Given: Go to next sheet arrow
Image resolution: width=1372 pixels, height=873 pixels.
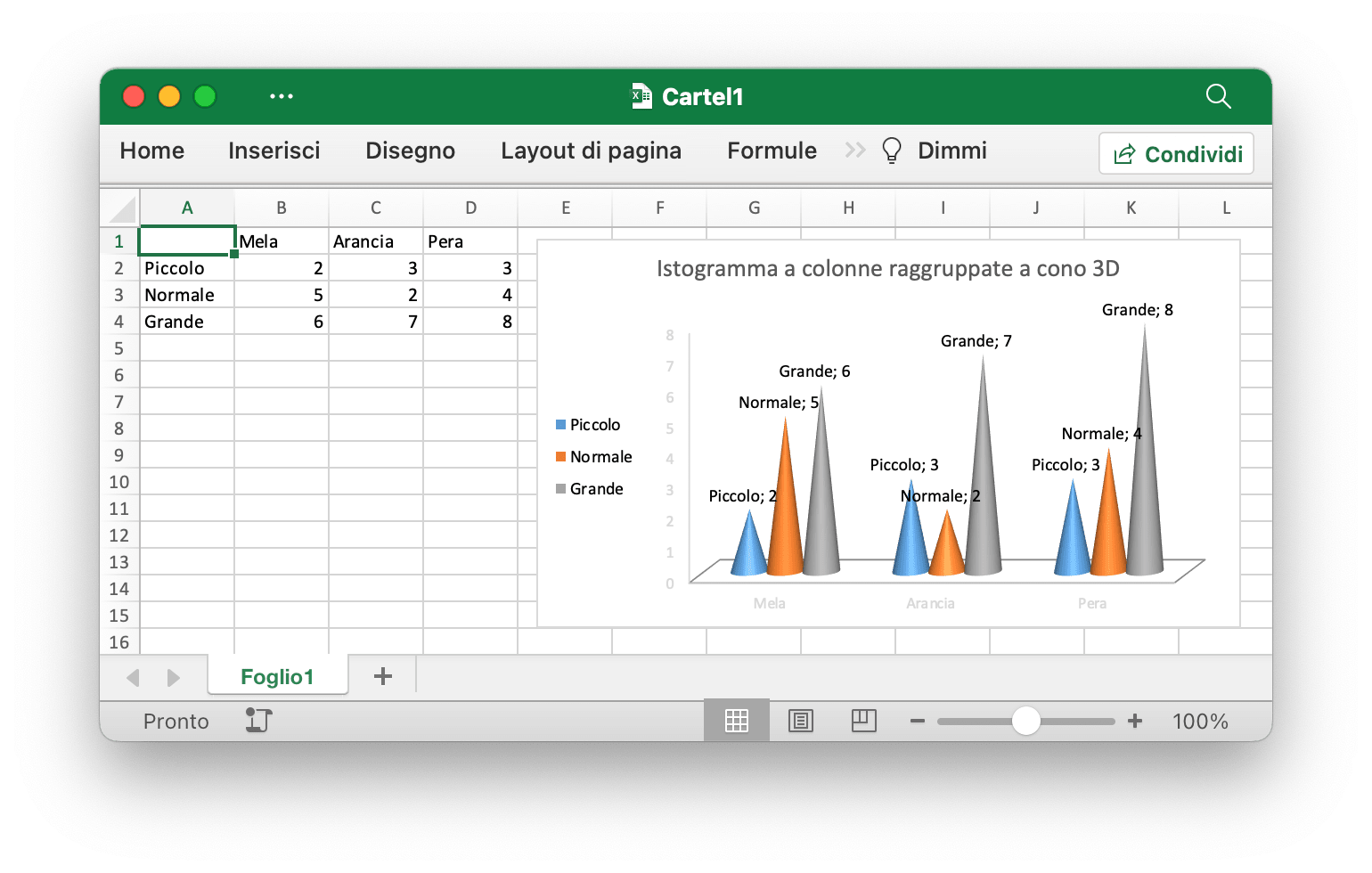Looking at the screenshot, I should (x=173, y=678).
